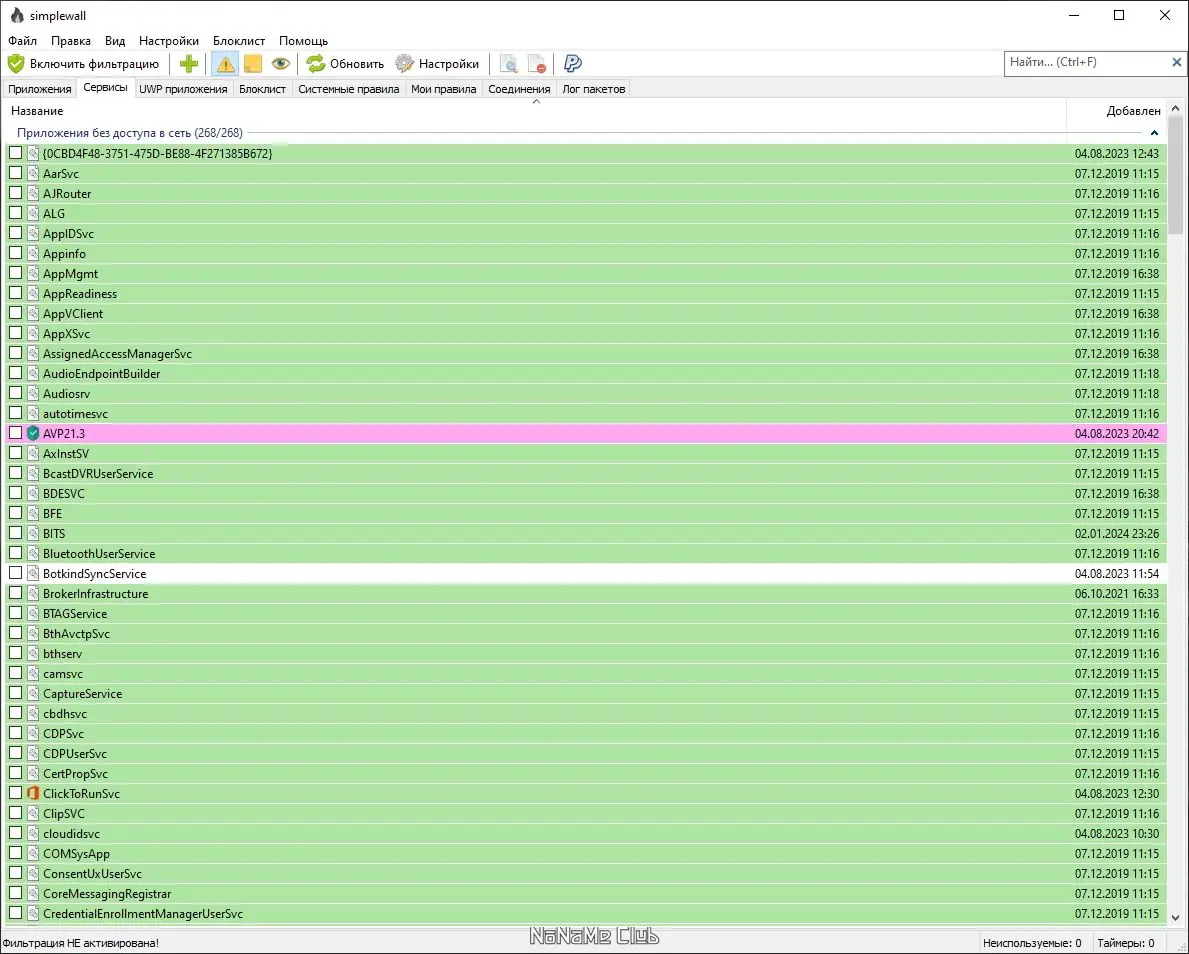Toggle the eye icon in the toolbar

pos(281,64)
